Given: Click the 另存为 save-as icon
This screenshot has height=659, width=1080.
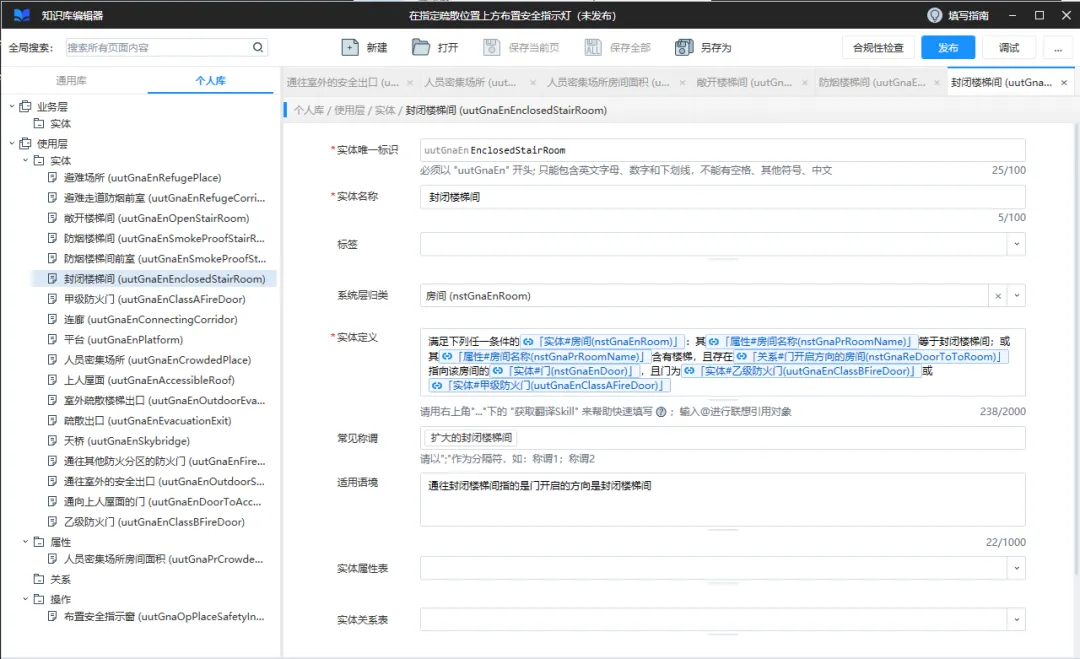Looking at the screenshot, I should pos(684,48).
